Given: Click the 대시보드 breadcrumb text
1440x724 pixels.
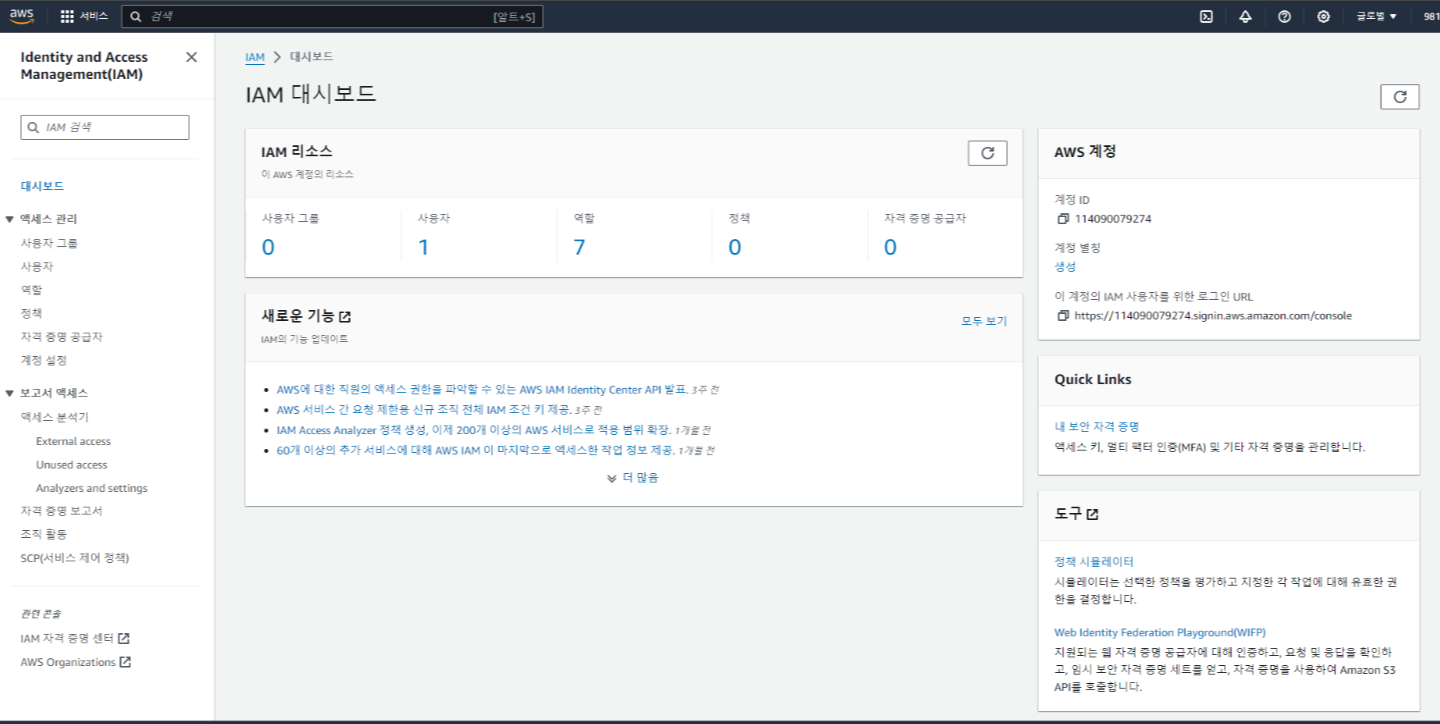Looking at the screenshot, I should point(311,57).
